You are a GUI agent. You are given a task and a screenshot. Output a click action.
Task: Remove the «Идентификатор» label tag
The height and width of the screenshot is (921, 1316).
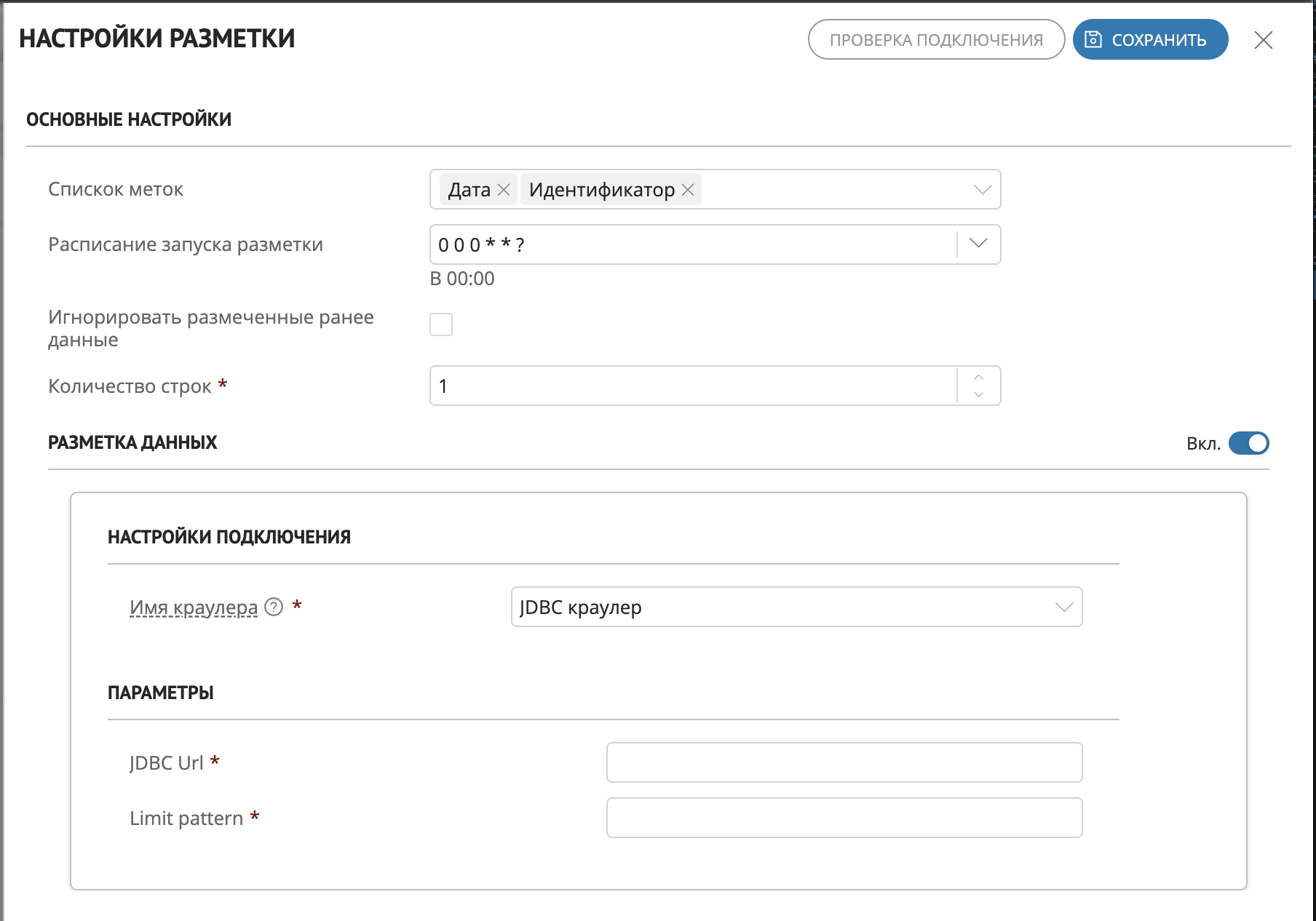(x=689, y=189)
